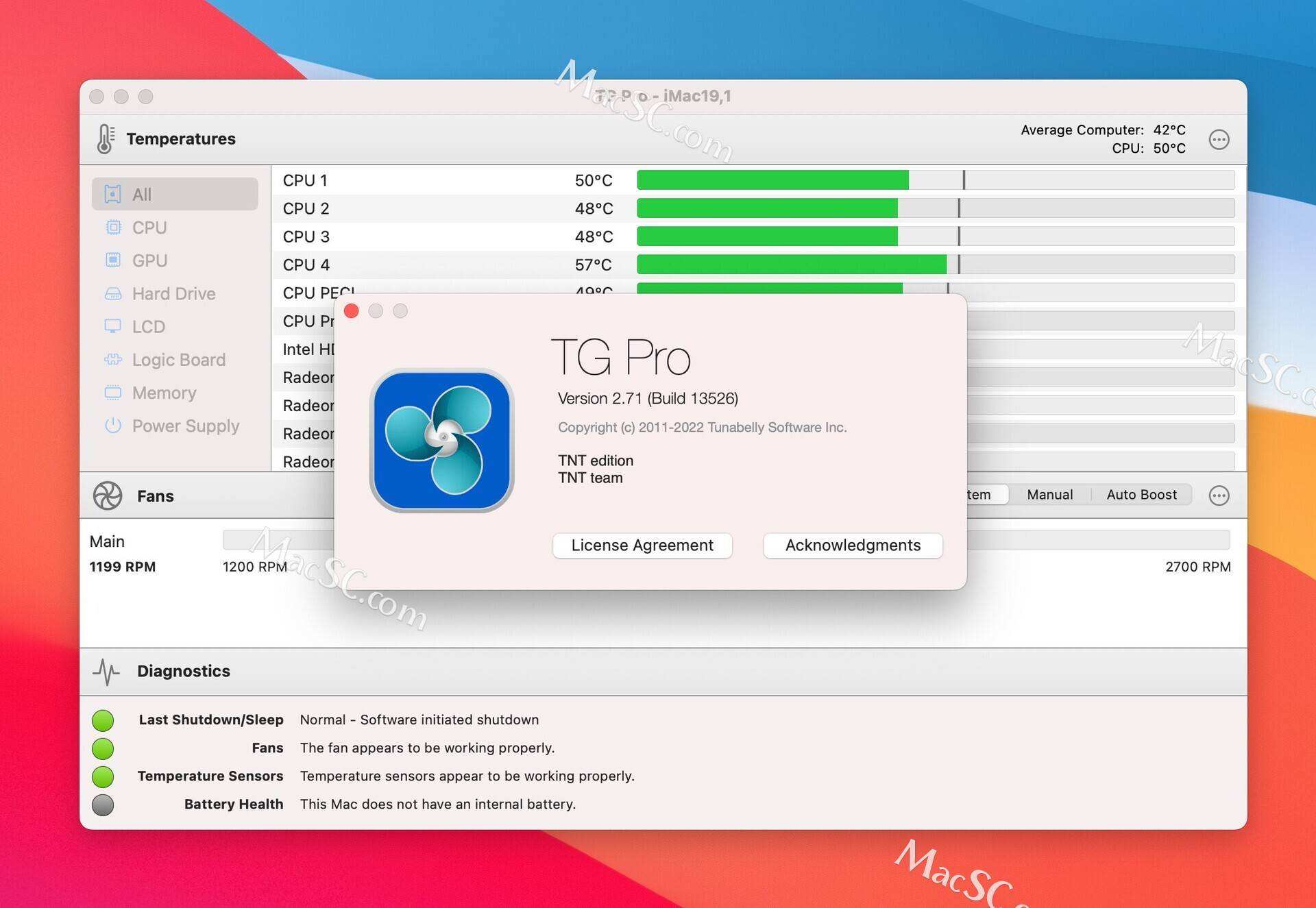Open the Acknowledgments
This screenshot has width=1316, height=908.
coord(853,545)
